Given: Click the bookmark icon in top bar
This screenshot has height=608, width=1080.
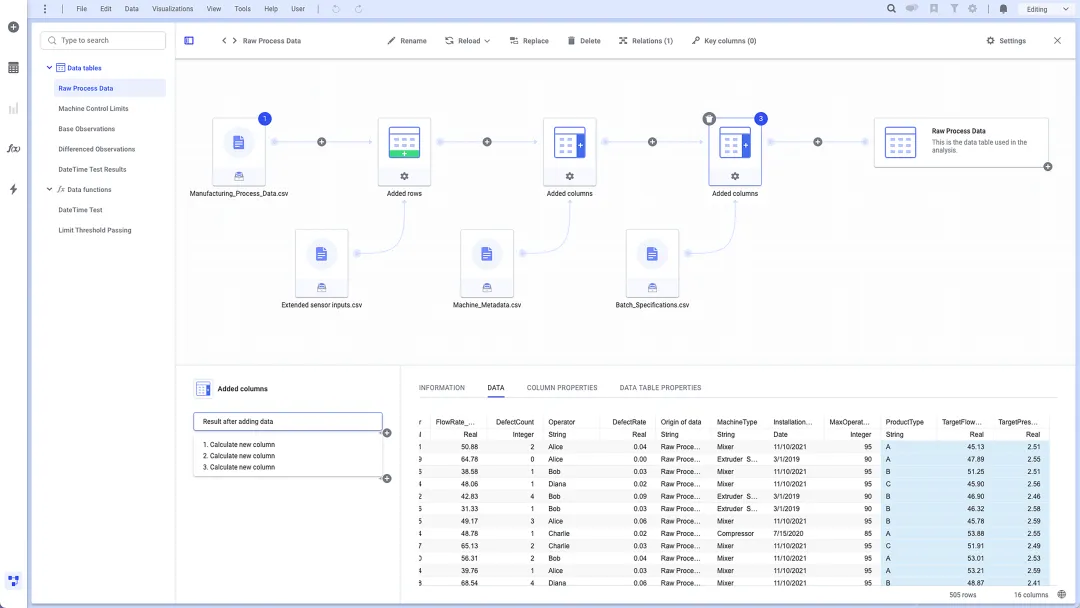Looking at the screenshot, I should pos(934,9).
